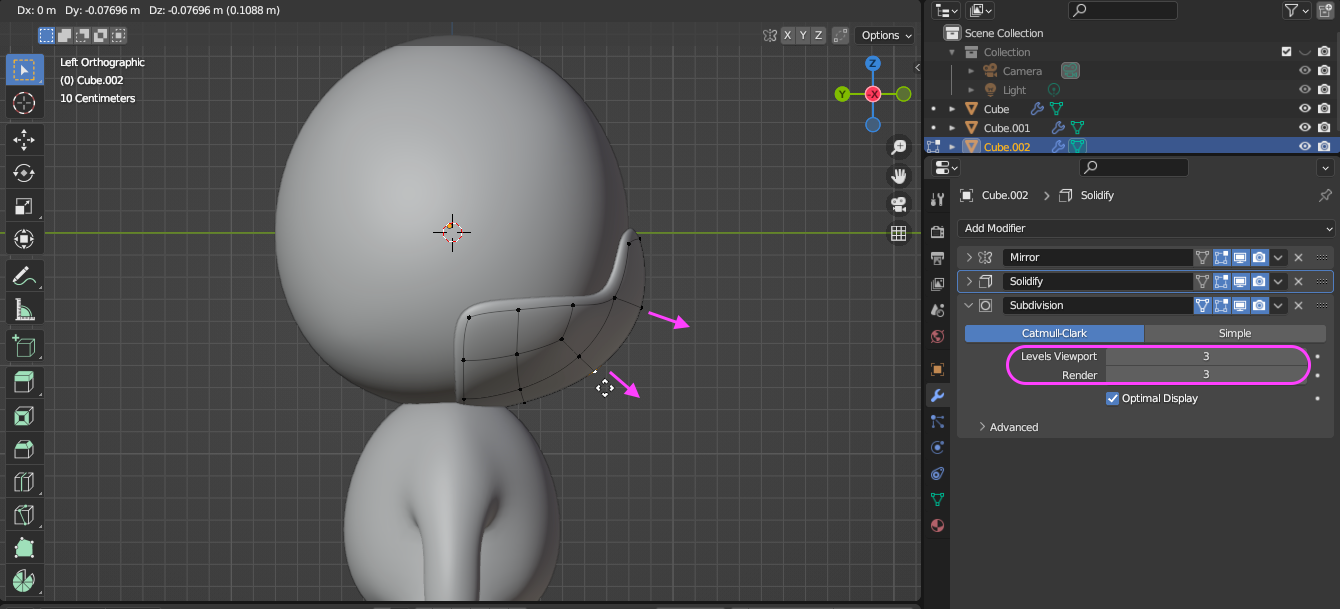Toggle the Optimal Display checkbox
The width and height of the screenshot is (1340, 609).
[x=1112, y=398]
